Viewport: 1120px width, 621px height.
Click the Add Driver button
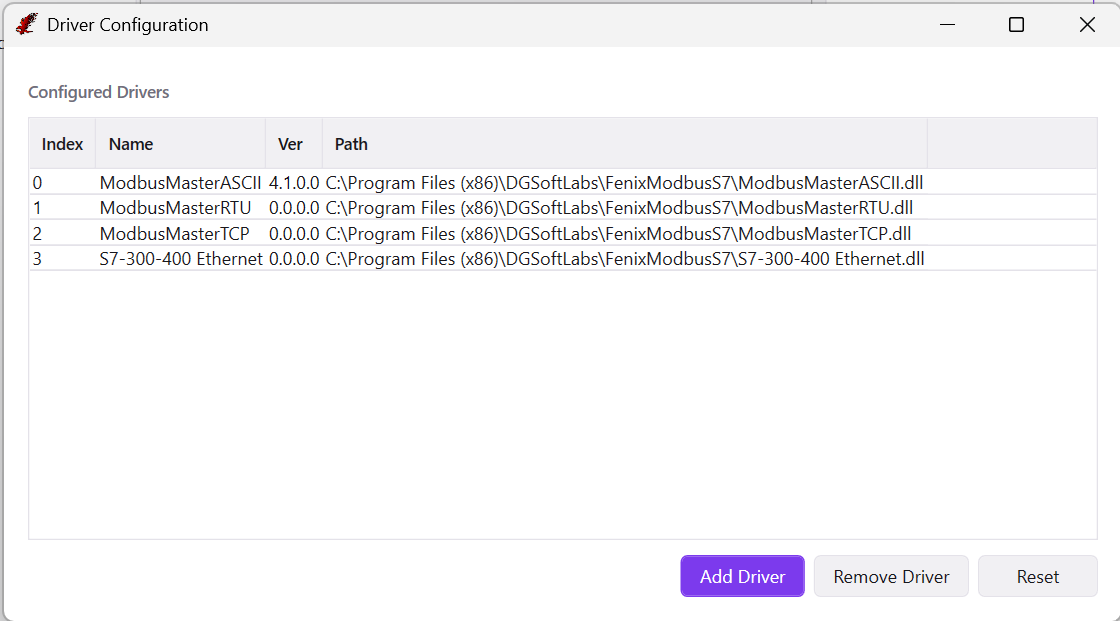point(742,576)
